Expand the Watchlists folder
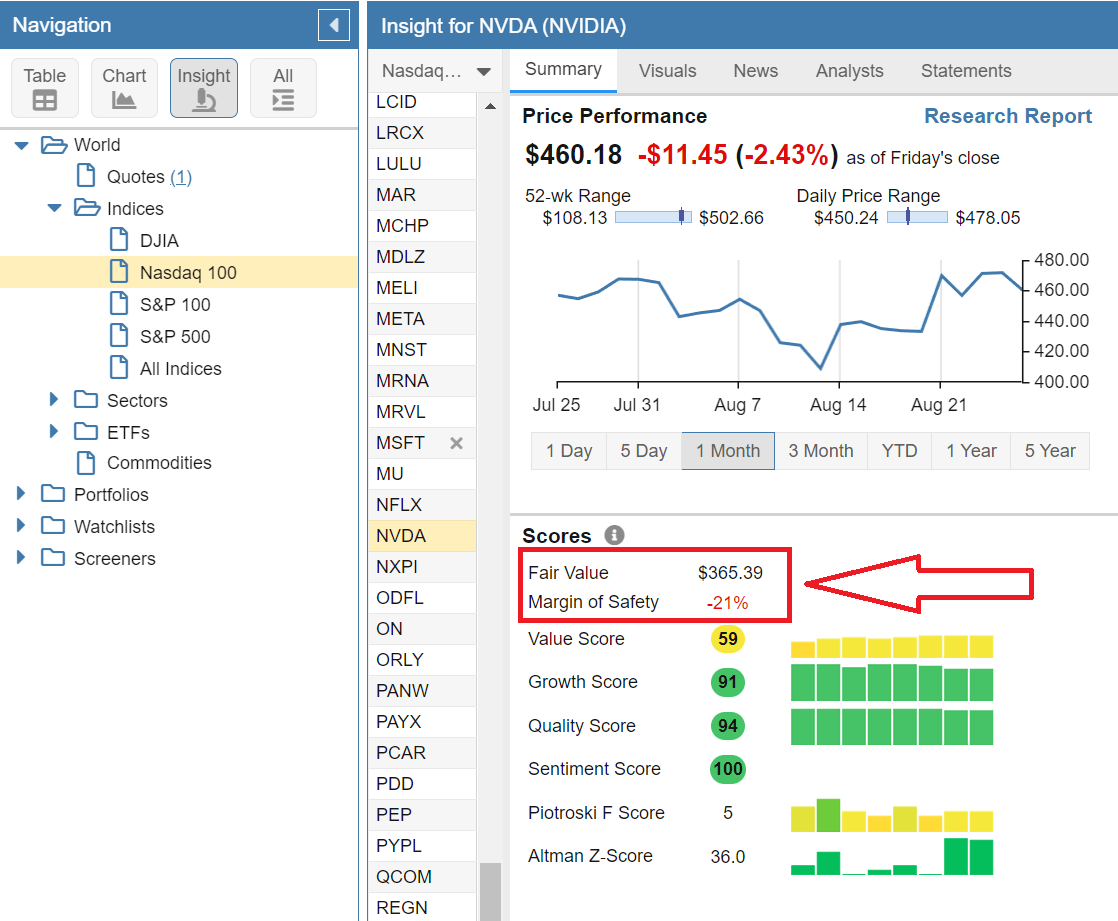The width and height of the screenshot is (1118, 921). [x=21, y=525]
